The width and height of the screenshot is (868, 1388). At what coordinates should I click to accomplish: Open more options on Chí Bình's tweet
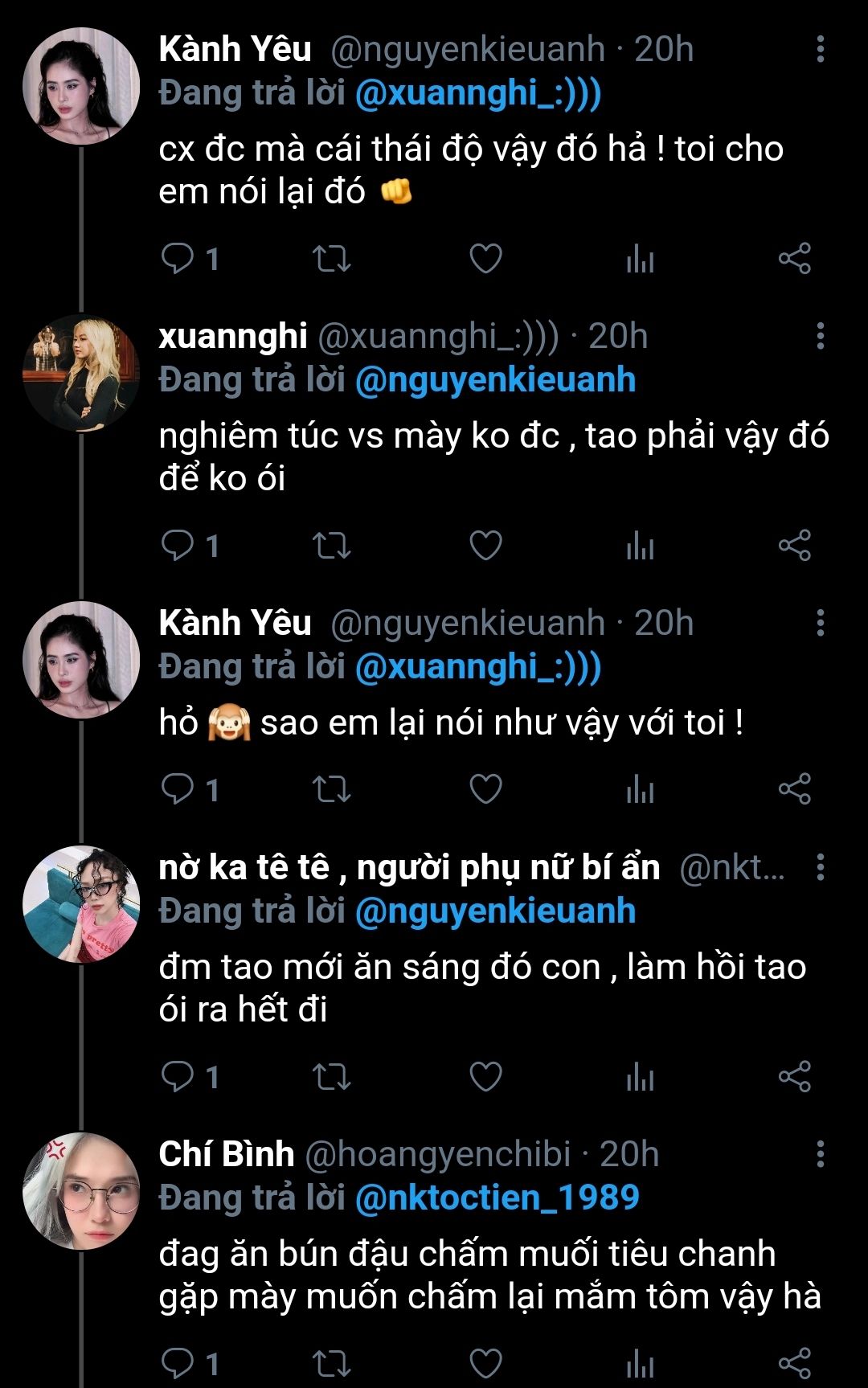pyautogui.click(x=820, y=1154)
